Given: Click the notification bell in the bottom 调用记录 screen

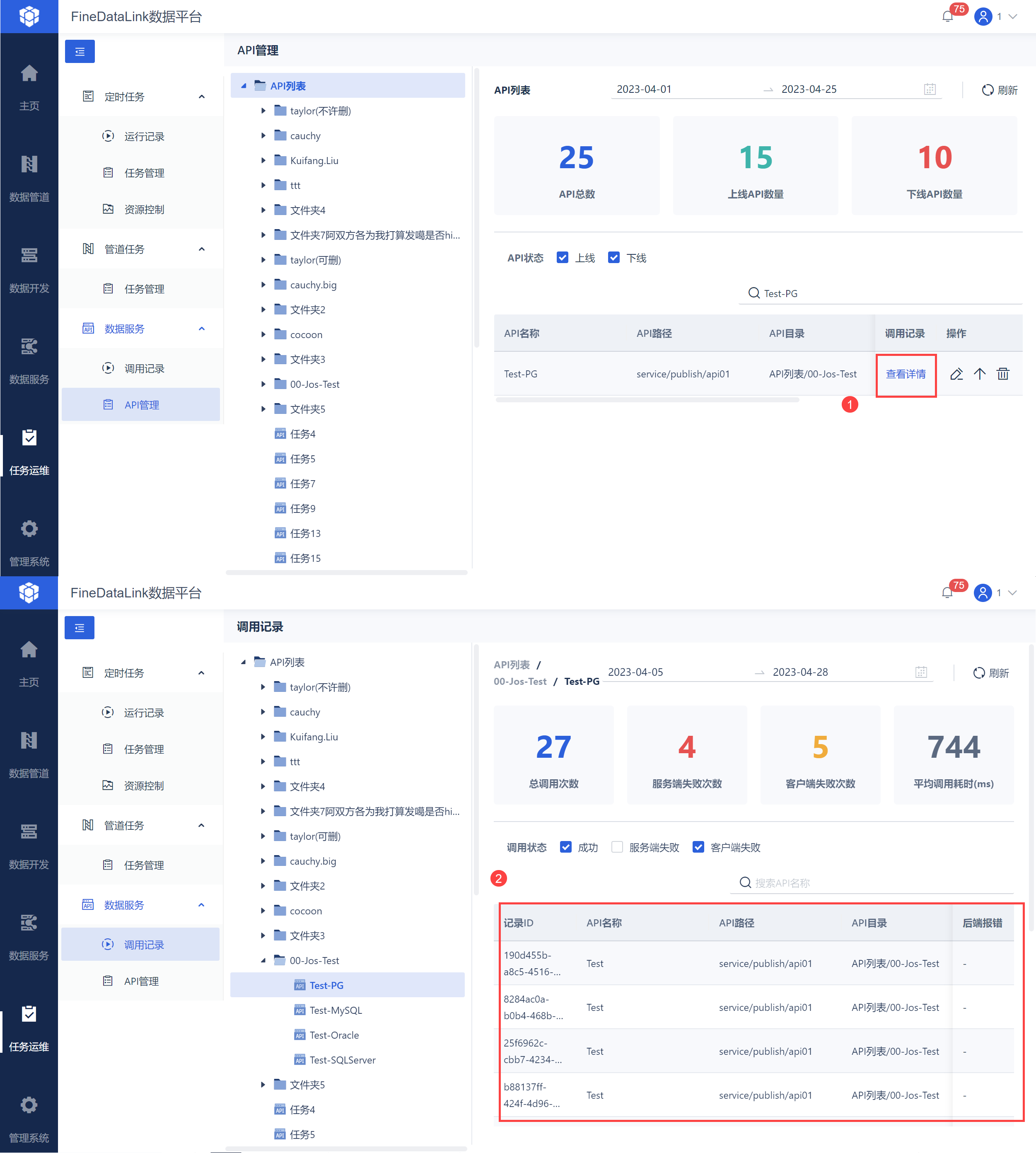Looking at the screenshot, I should 947,593.
